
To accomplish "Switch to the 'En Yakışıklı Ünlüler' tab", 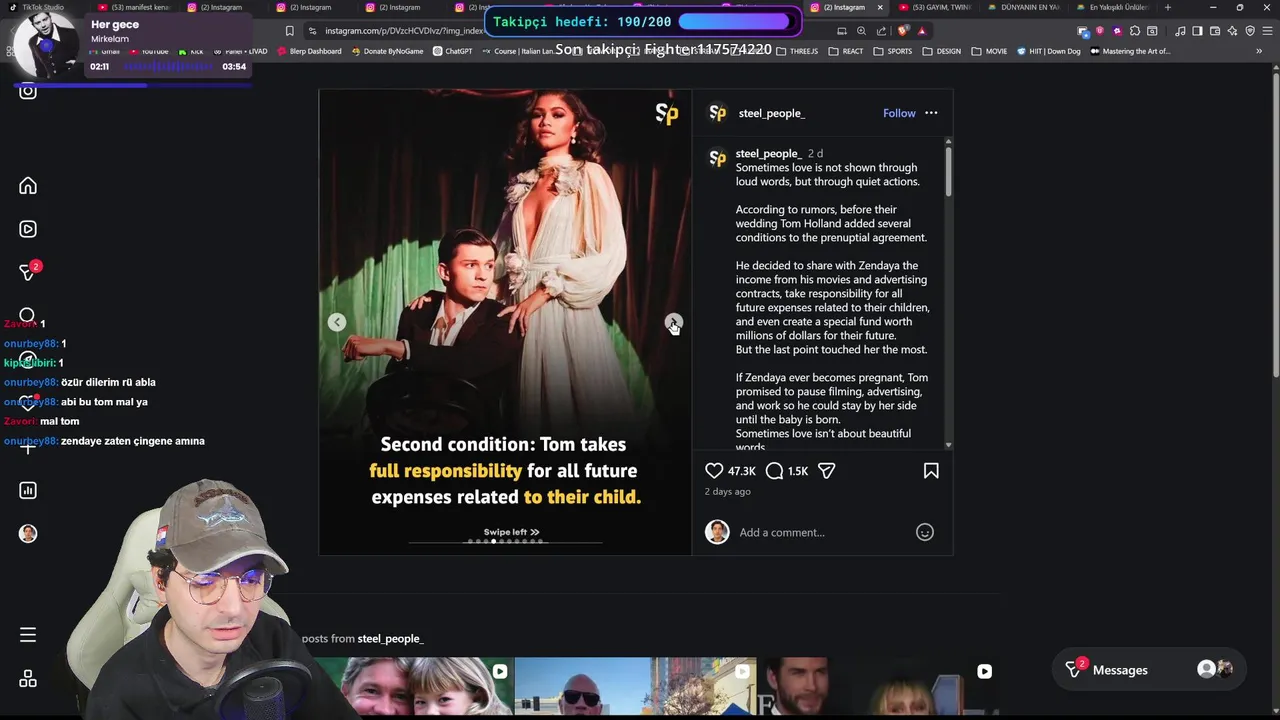I will point(1112,7).
